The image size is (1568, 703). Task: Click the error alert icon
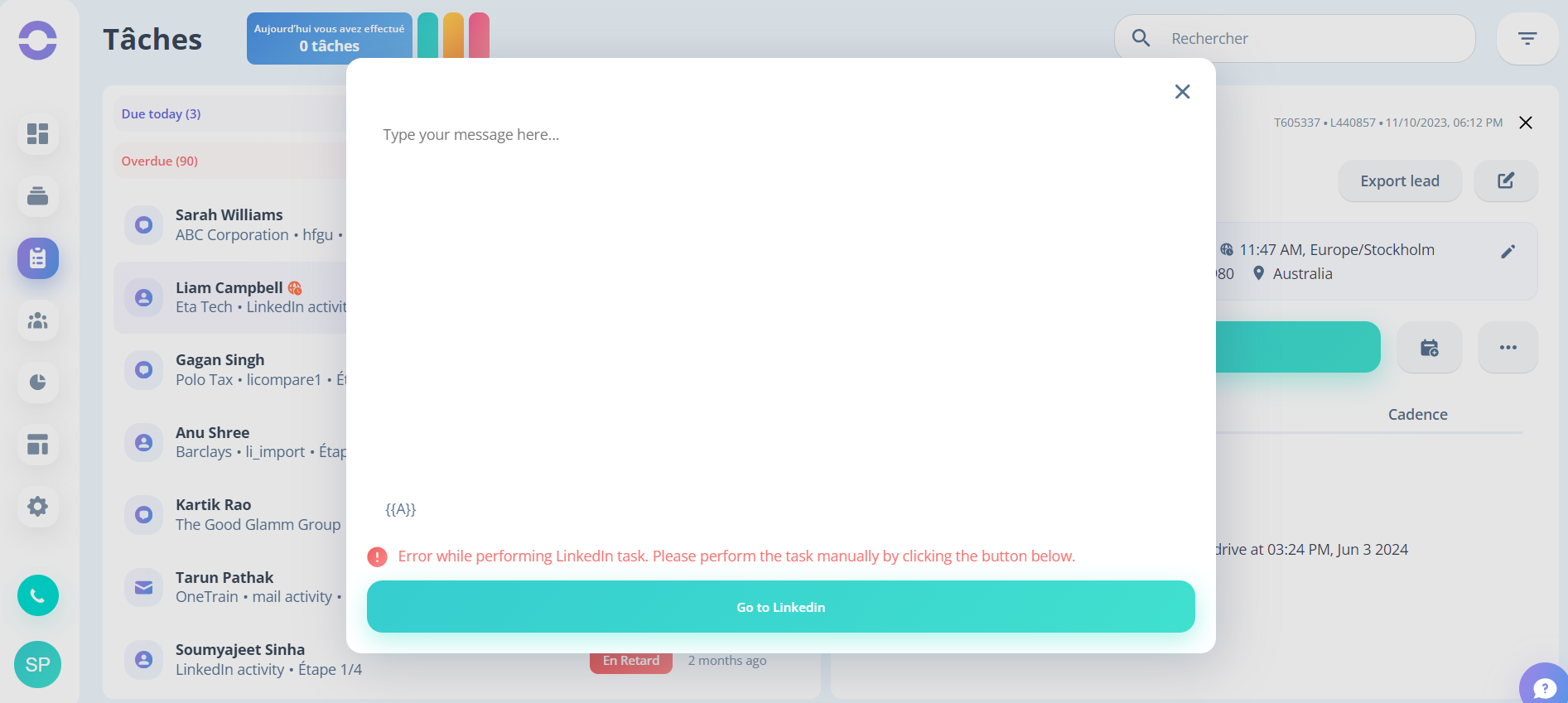(377, 556)
